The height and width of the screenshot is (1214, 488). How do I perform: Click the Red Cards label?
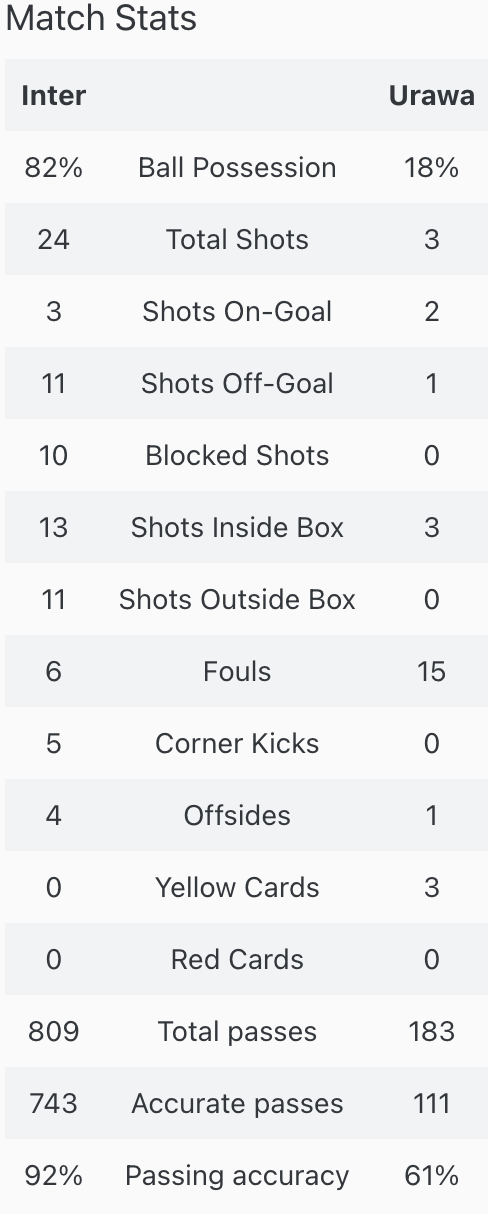[x=237, y=960]
